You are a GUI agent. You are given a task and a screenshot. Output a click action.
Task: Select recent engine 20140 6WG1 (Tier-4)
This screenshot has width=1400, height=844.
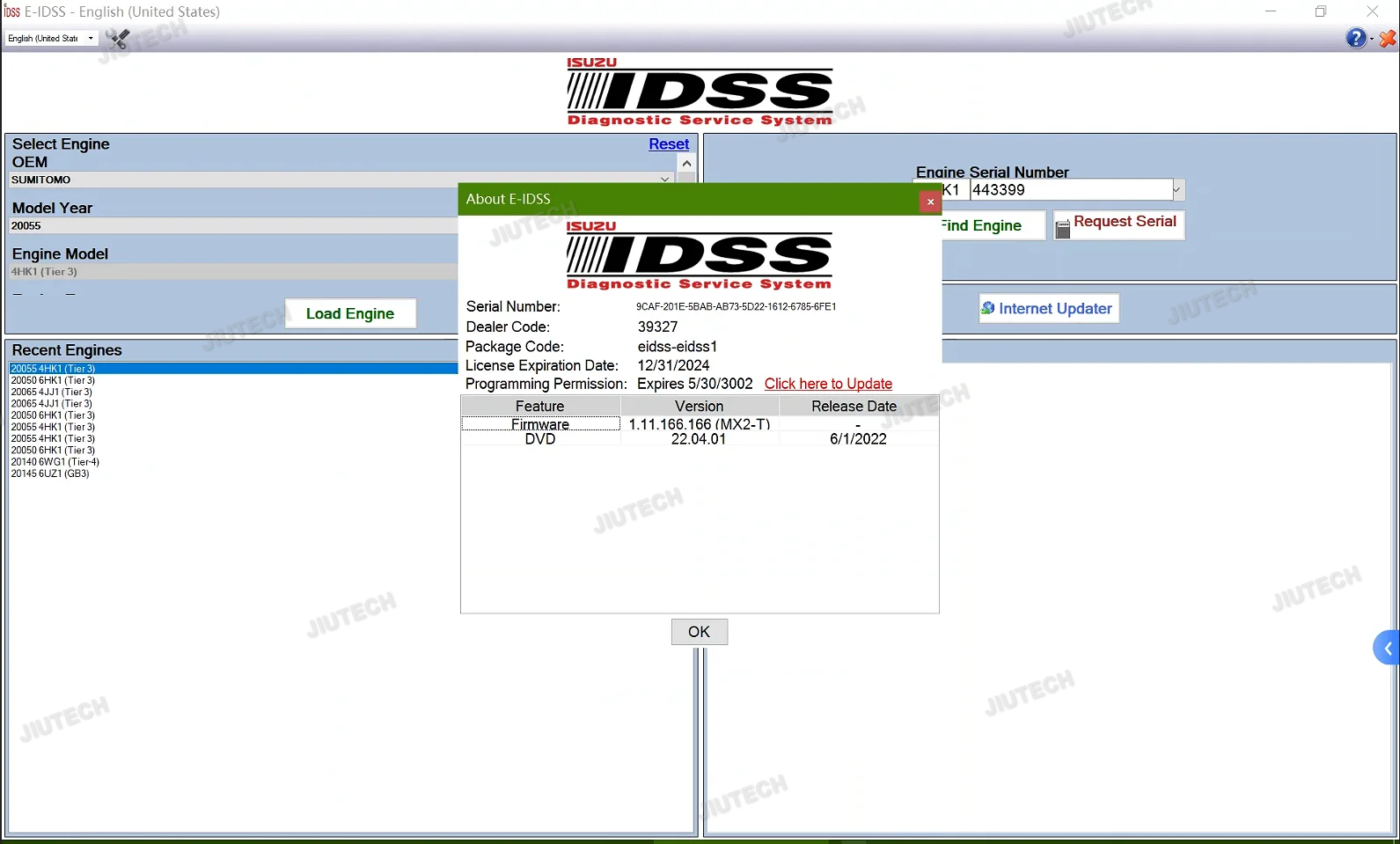(55, 462)
